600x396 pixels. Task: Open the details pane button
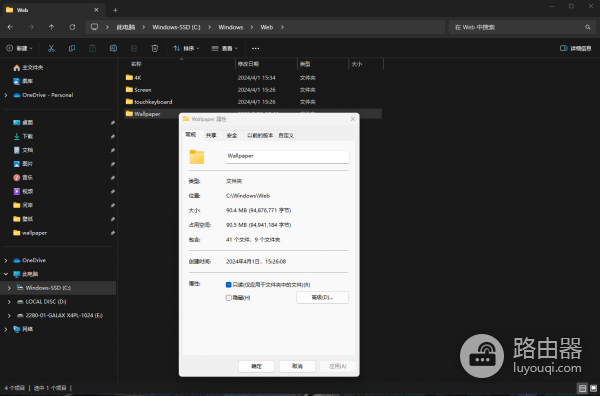point(576,48)
